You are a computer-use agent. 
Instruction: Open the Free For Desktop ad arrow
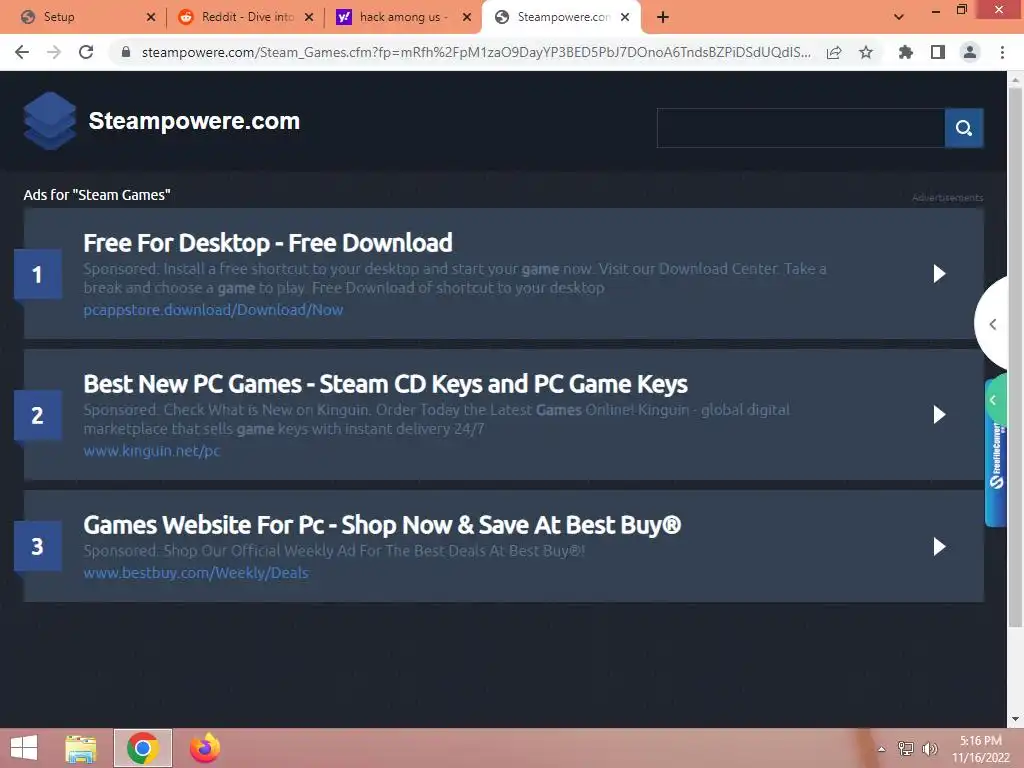939,274
